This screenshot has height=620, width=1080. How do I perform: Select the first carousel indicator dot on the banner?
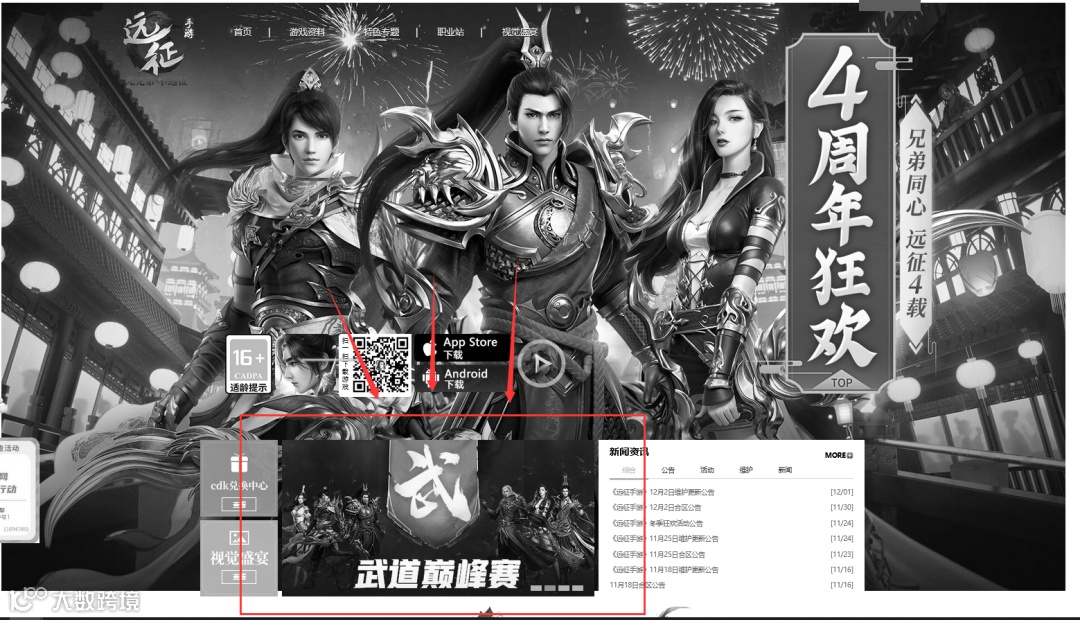[537, 588]
